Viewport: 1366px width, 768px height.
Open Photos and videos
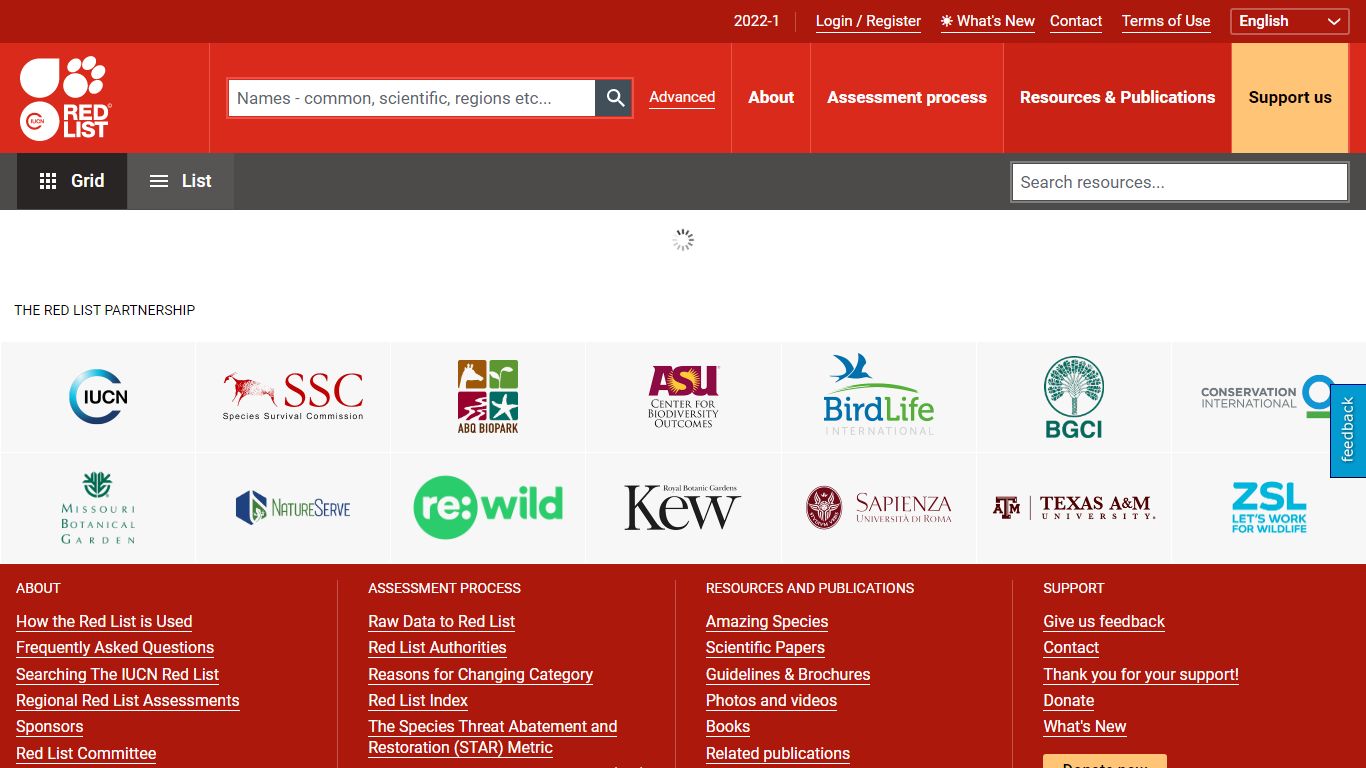coord(771,701)
